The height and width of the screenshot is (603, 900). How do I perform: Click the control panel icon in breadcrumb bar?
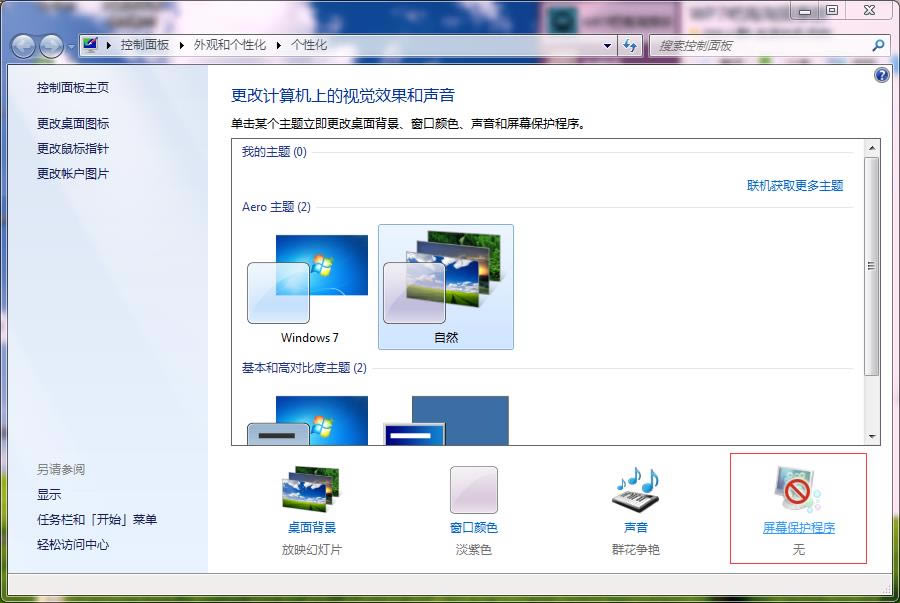click(88, 45)
